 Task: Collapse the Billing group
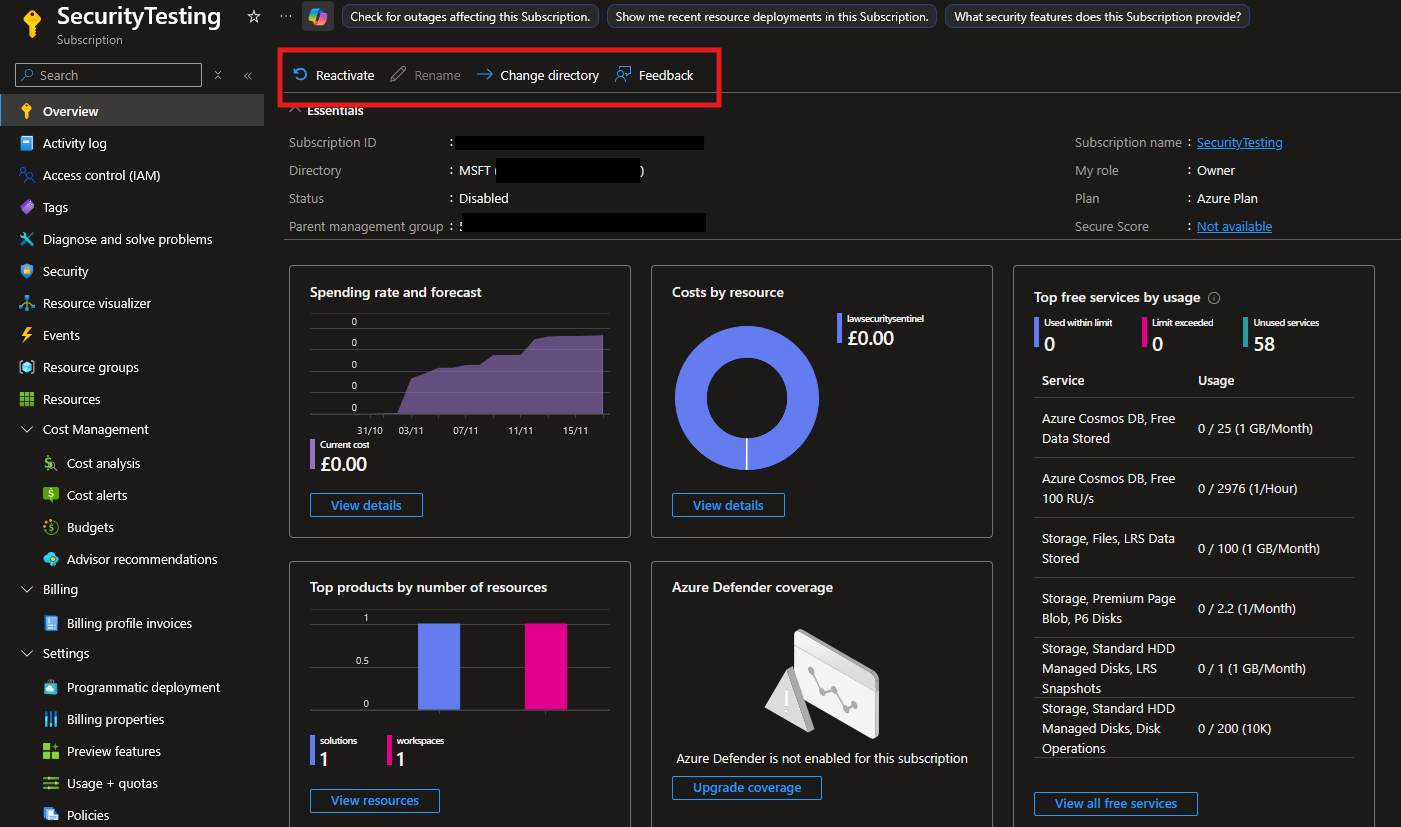[27, 590]
